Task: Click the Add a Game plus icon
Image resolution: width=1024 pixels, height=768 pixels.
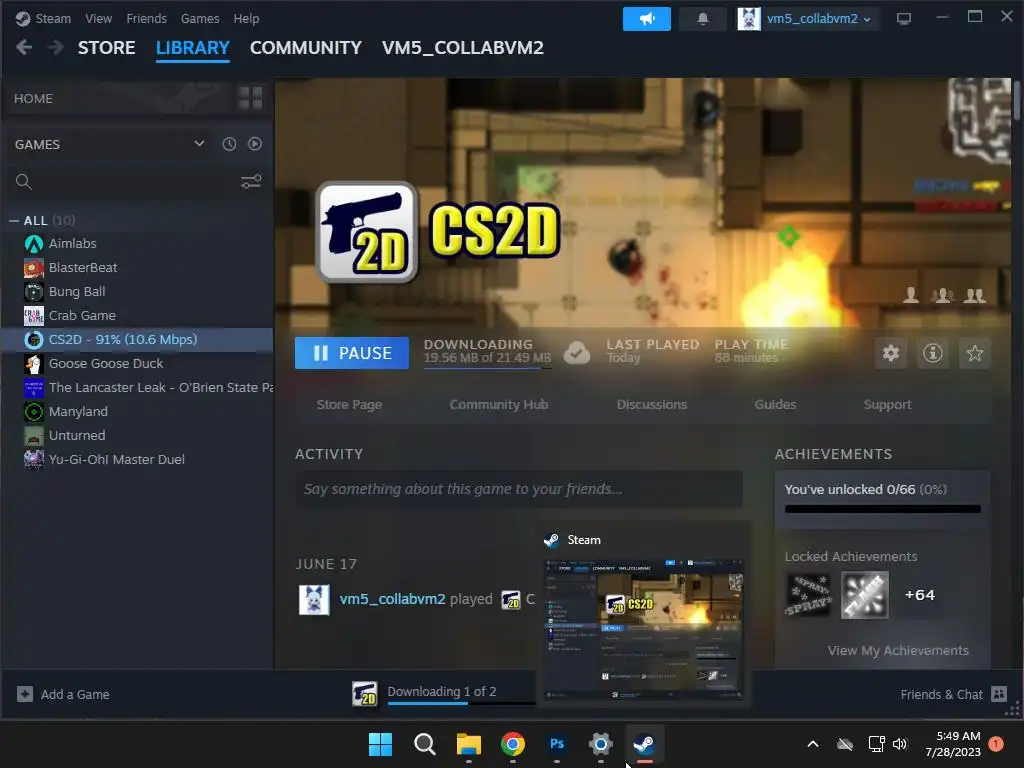Action: pos(25,694)
